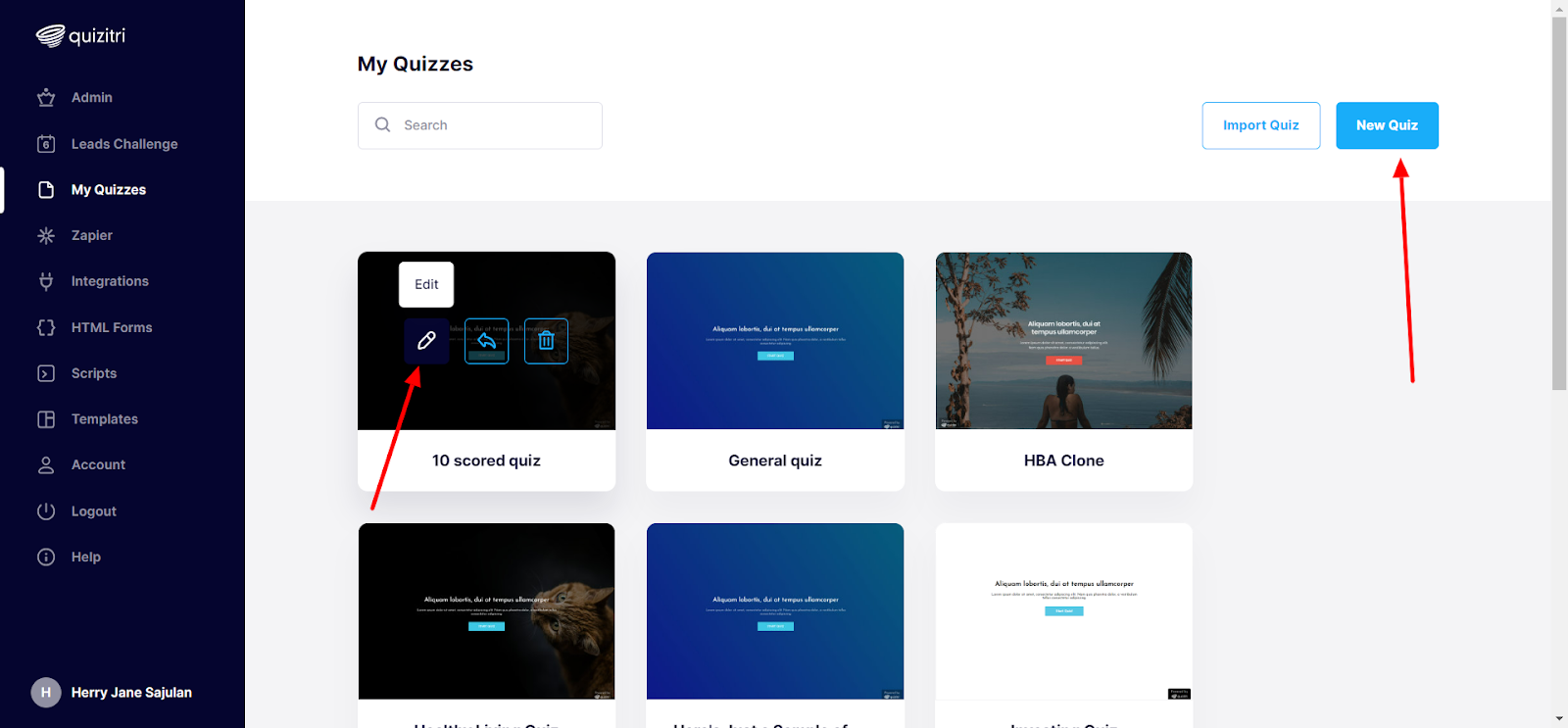The image size is (1568, 728).
Task: Focus the quiz Search field
Action: click(480, 125)
